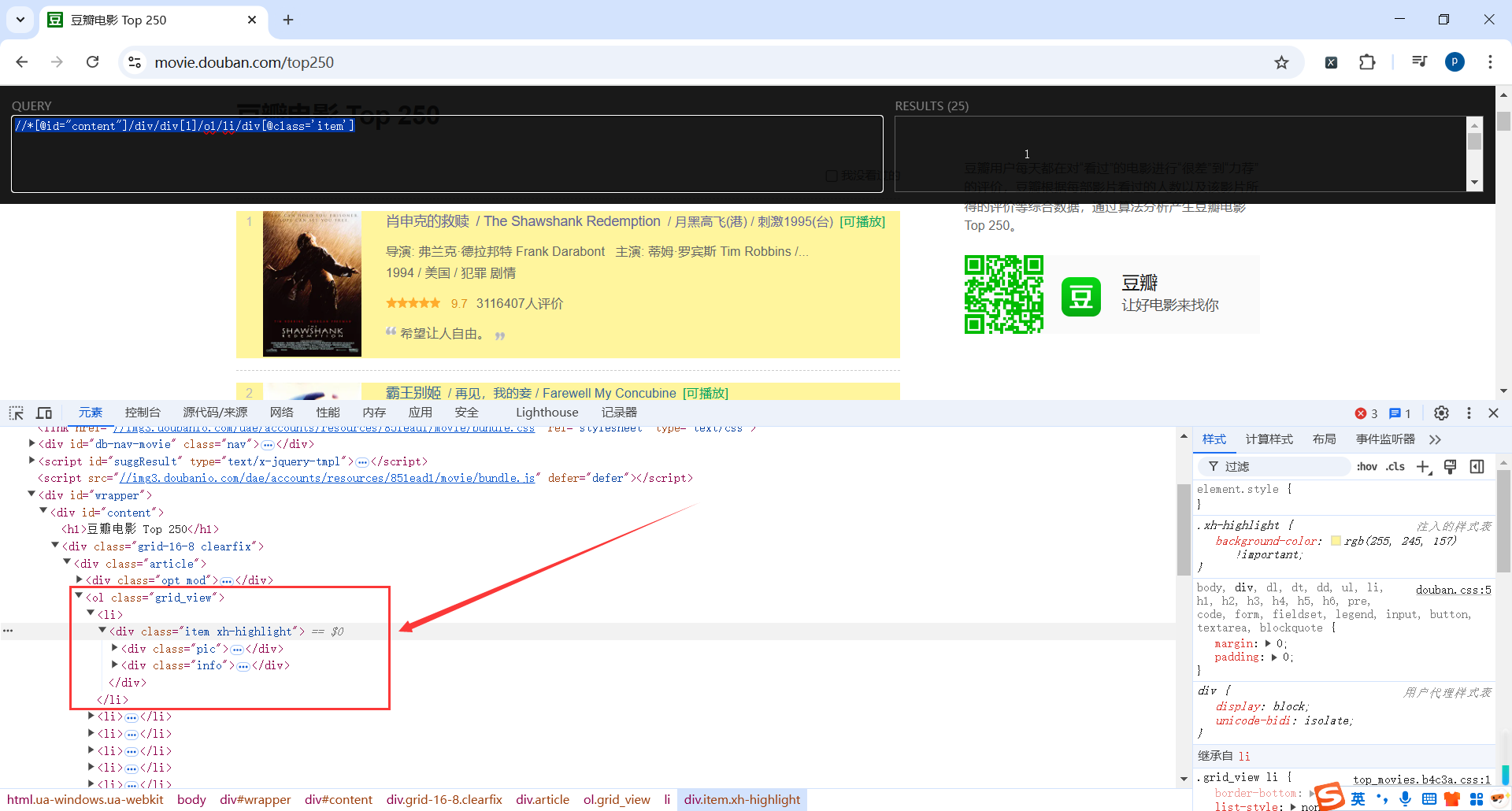
Task: Click the rgb(255, 245, 157) color swatch
Action: coord(1336,541)
